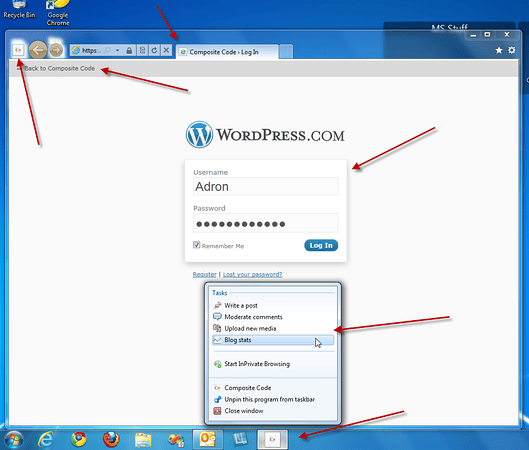Stop loading with the X icon in address bar

pos(166,50)
